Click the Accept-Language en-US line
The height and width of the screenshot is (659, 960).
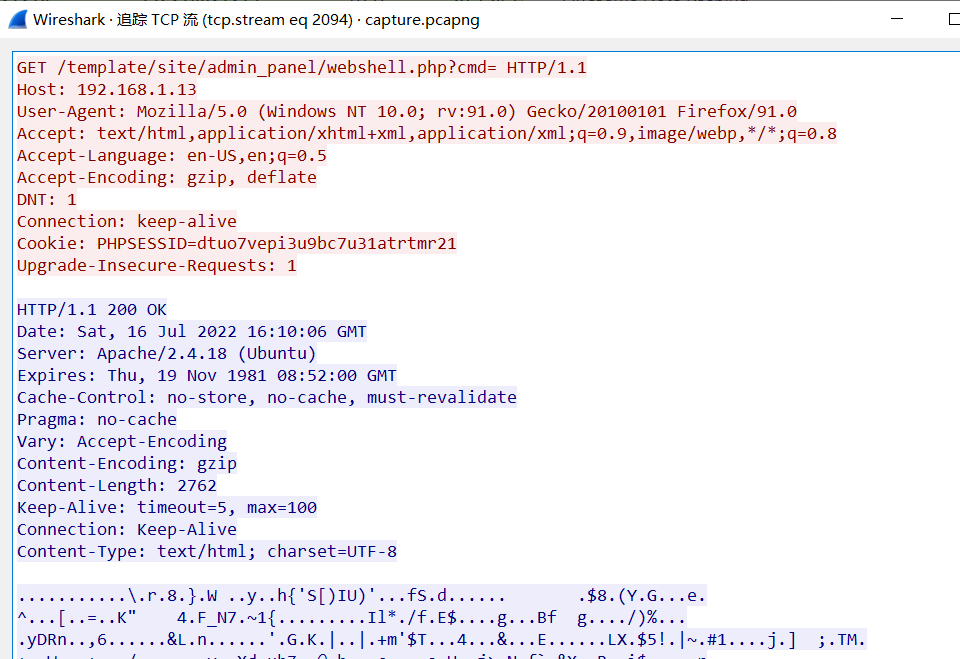[x=171, y=156]
